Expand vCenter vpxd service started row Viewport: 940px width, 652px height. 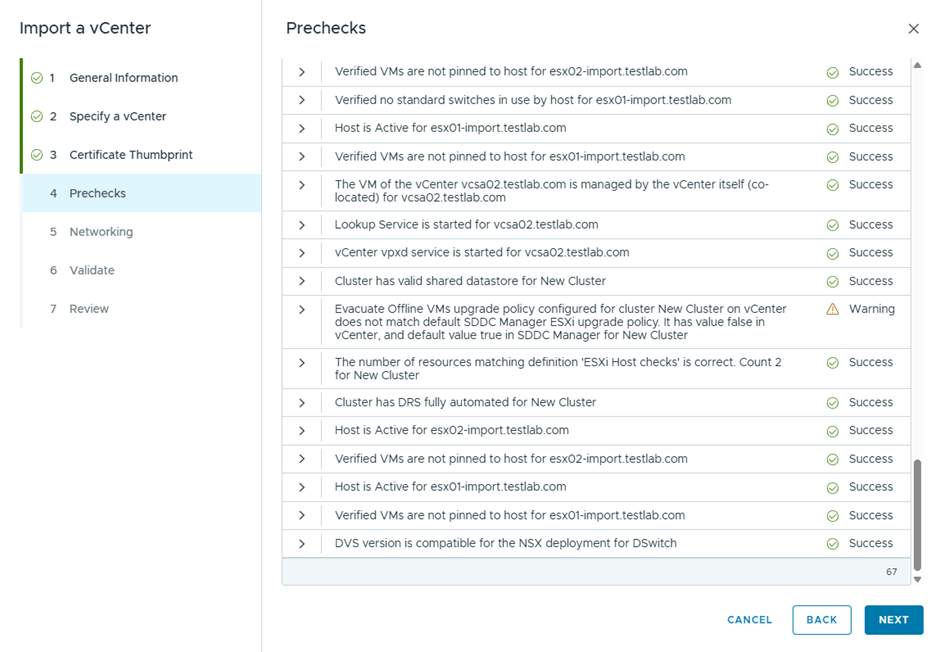coord(302,253)
